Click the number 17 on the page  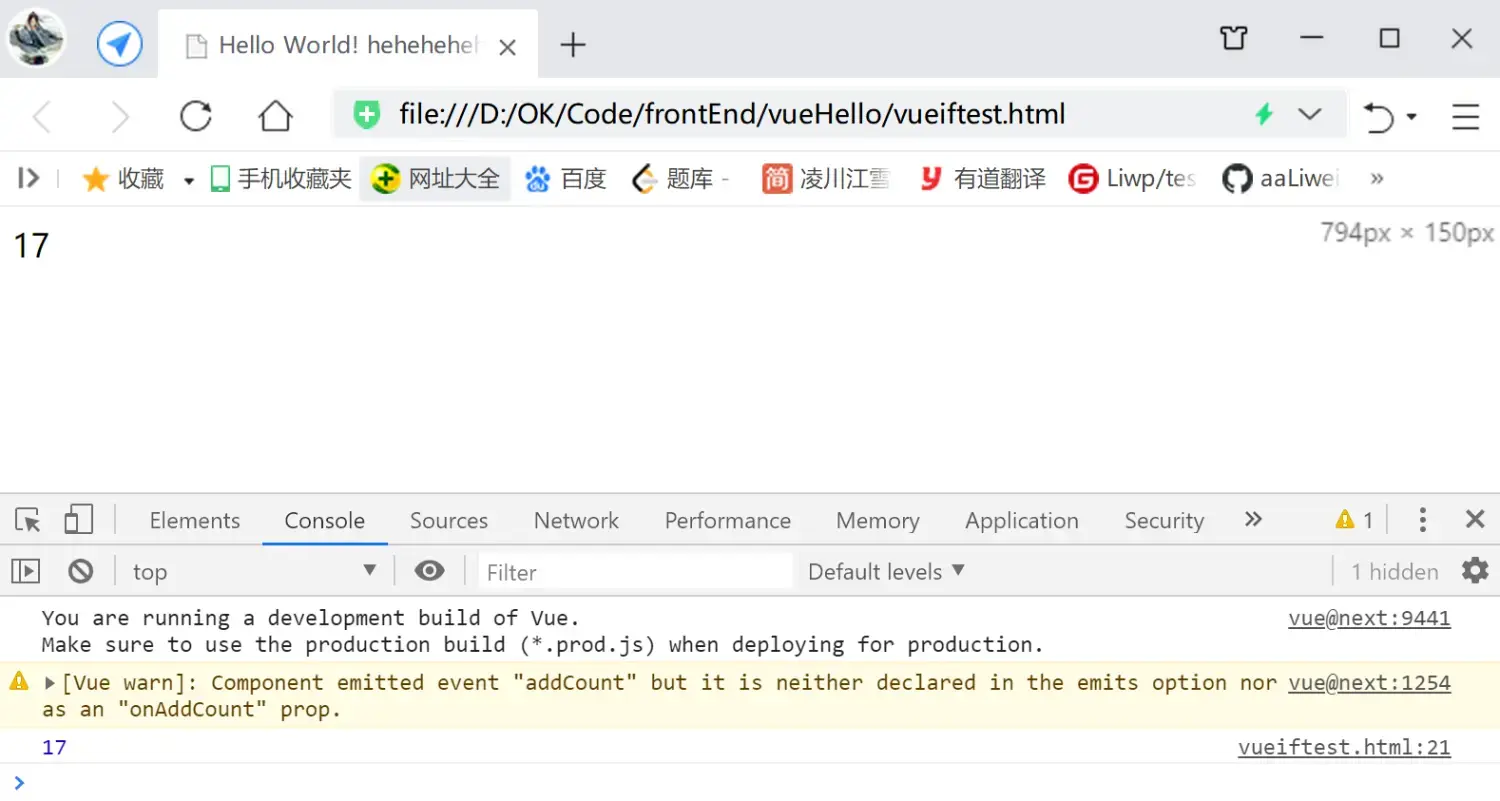31,245
